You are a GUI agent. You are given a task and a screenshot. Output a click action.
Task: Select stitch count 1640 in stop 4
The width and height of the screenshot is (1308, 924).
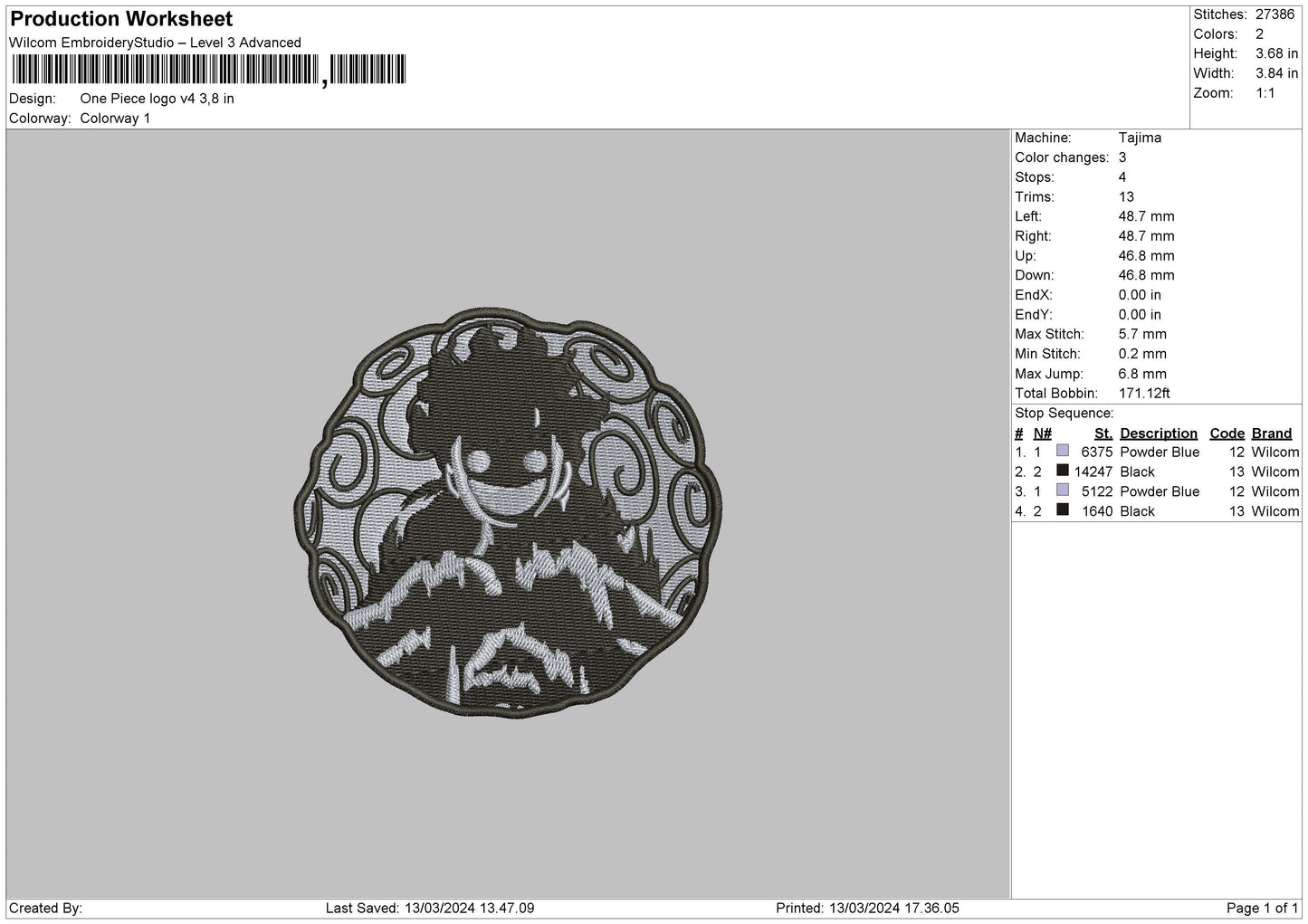[x=1097, y=511]
